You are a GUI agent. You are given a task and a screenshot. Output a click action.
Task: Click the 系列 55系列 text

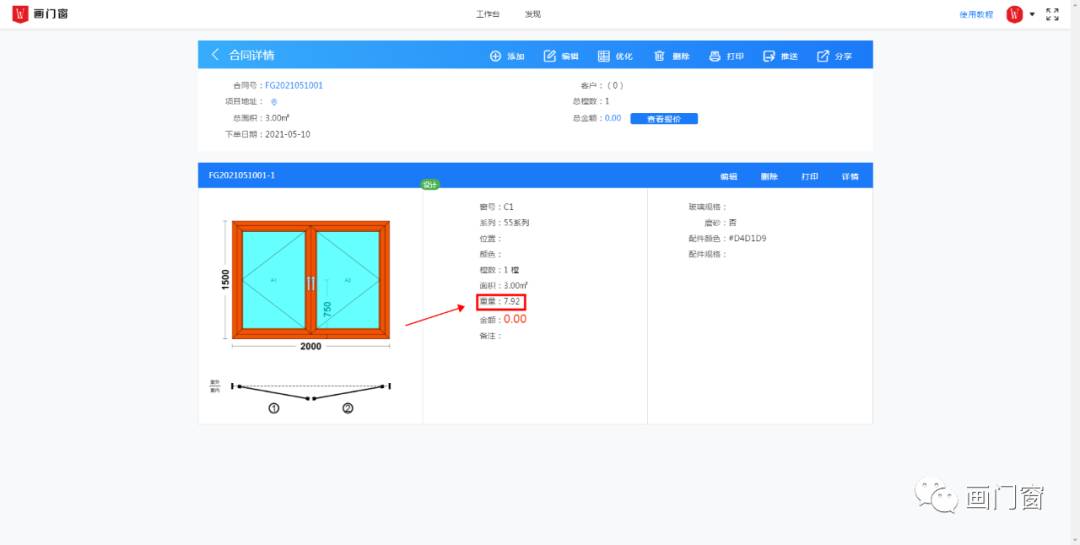tap(504, 223)
